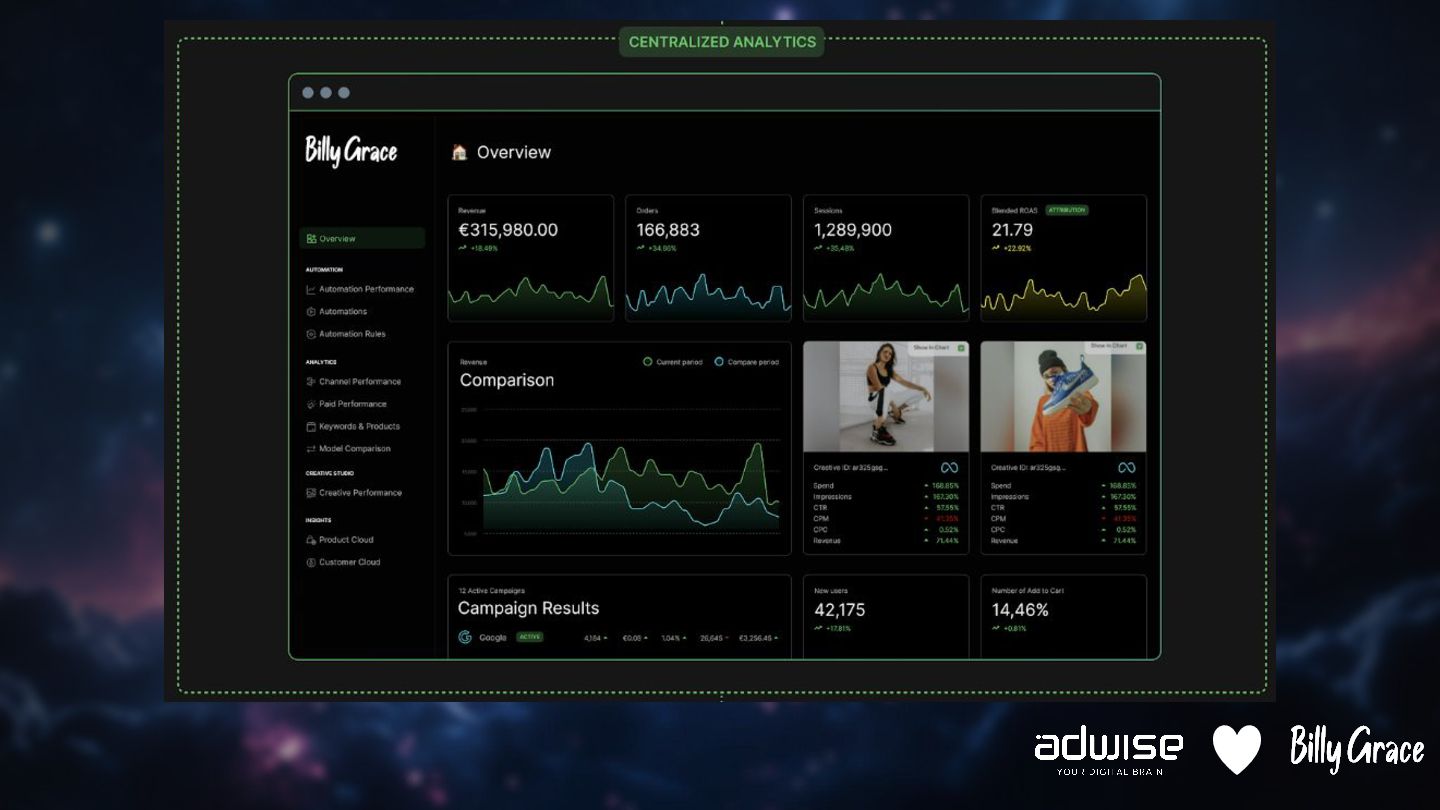This screenshot has width=1440, height=810.
Task: Click the 26,645 value in Google row
Action: pos(711,638)
